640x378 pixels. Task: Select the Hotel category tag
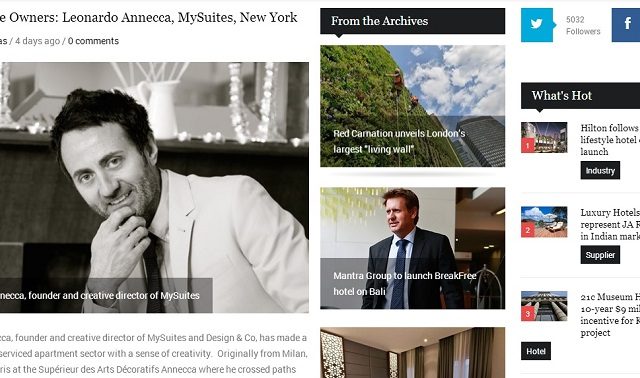coord(536,351)
